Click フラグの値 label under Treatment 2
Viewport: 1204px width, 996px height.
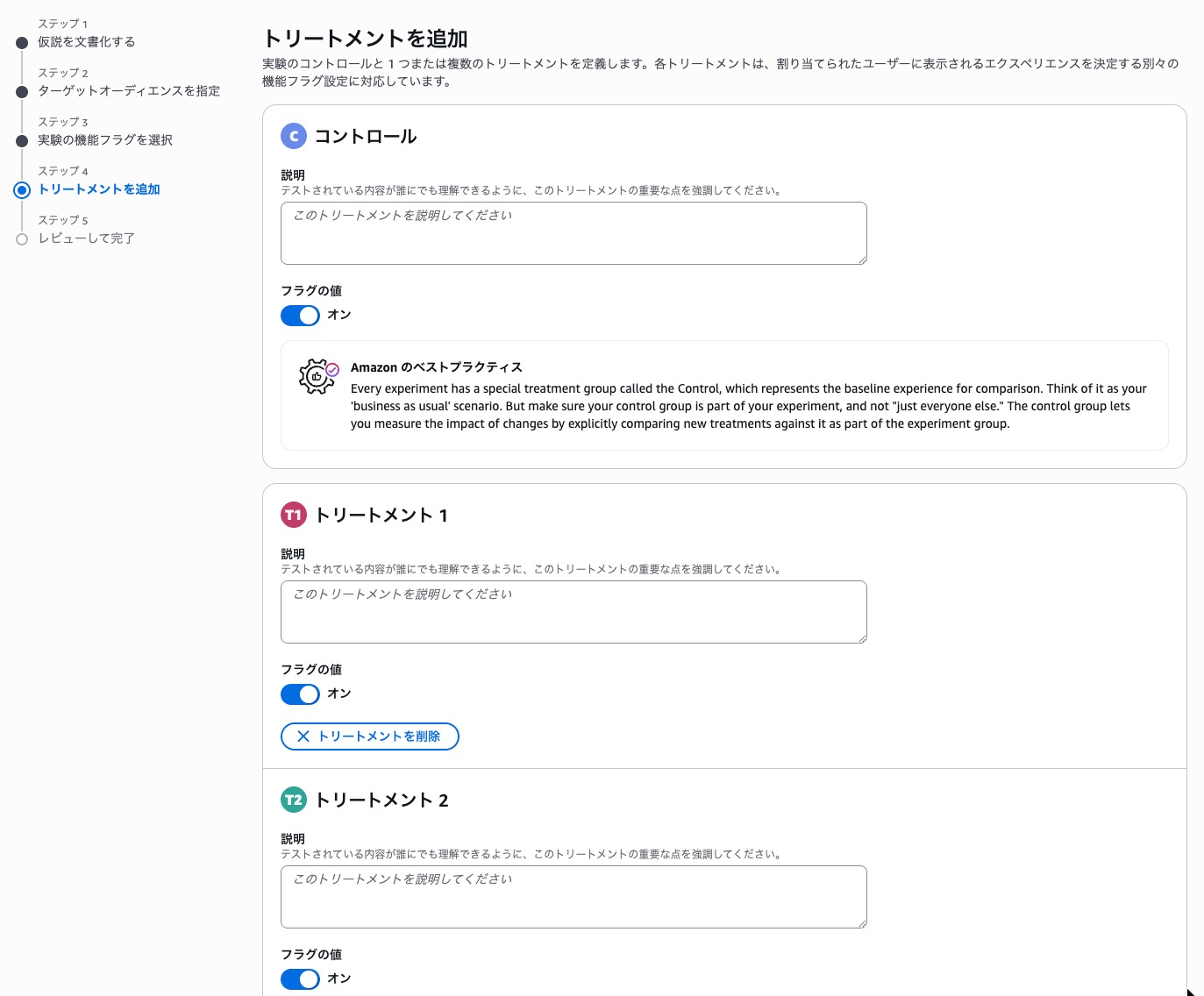[311, 955]
